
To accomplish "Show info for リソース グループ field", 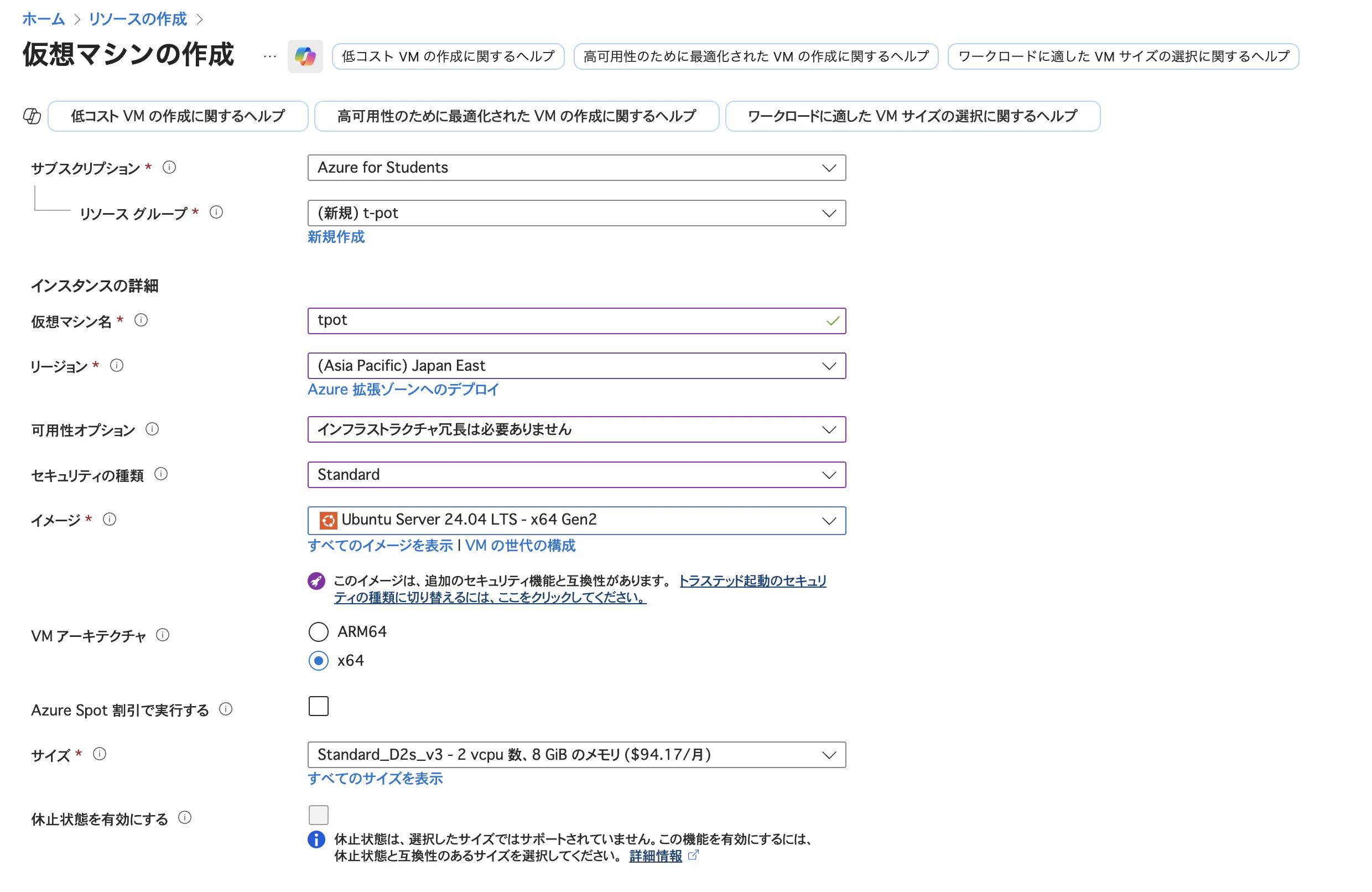I will 216,213.
